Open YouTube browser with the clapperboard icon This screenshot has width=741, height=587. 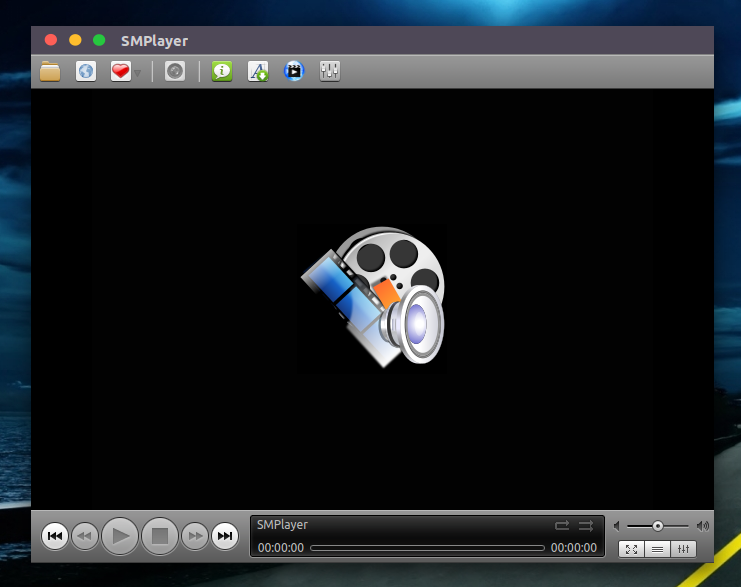[294, 71]
